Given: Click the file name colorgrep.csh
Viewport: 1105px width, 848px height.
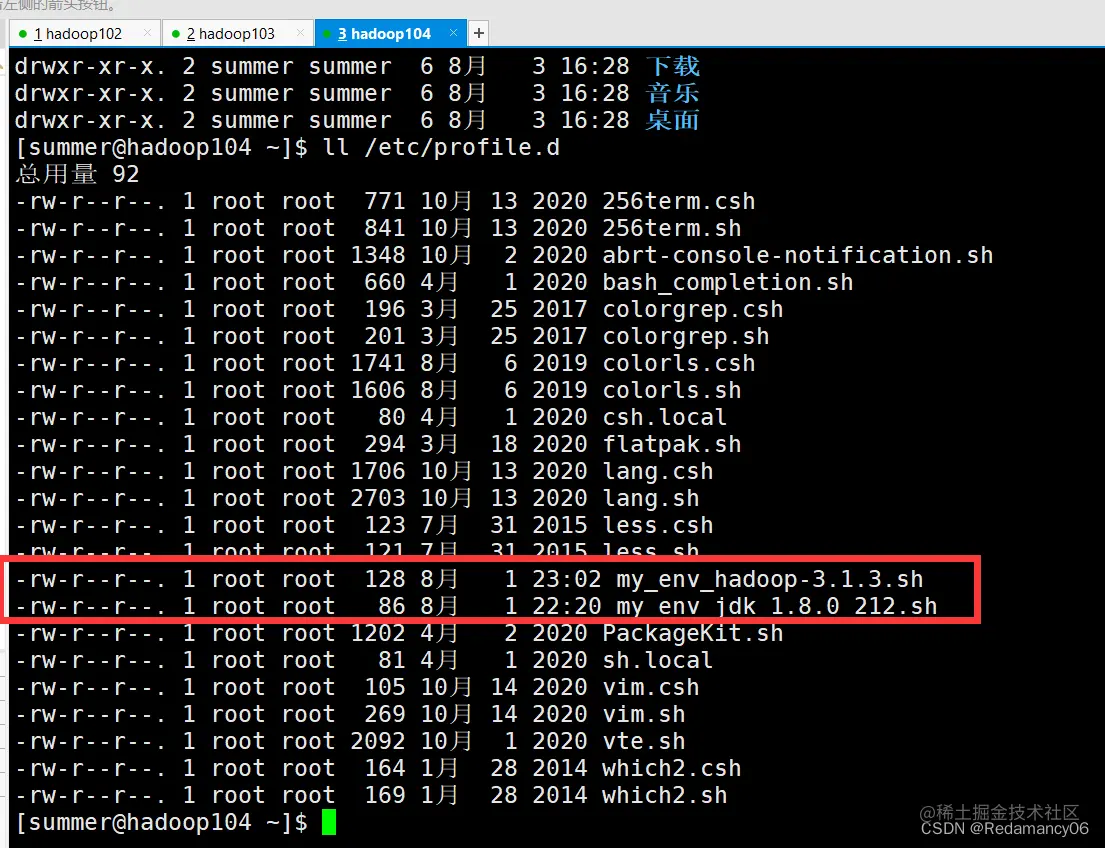Looking at the screenshot, I should 693,309.
